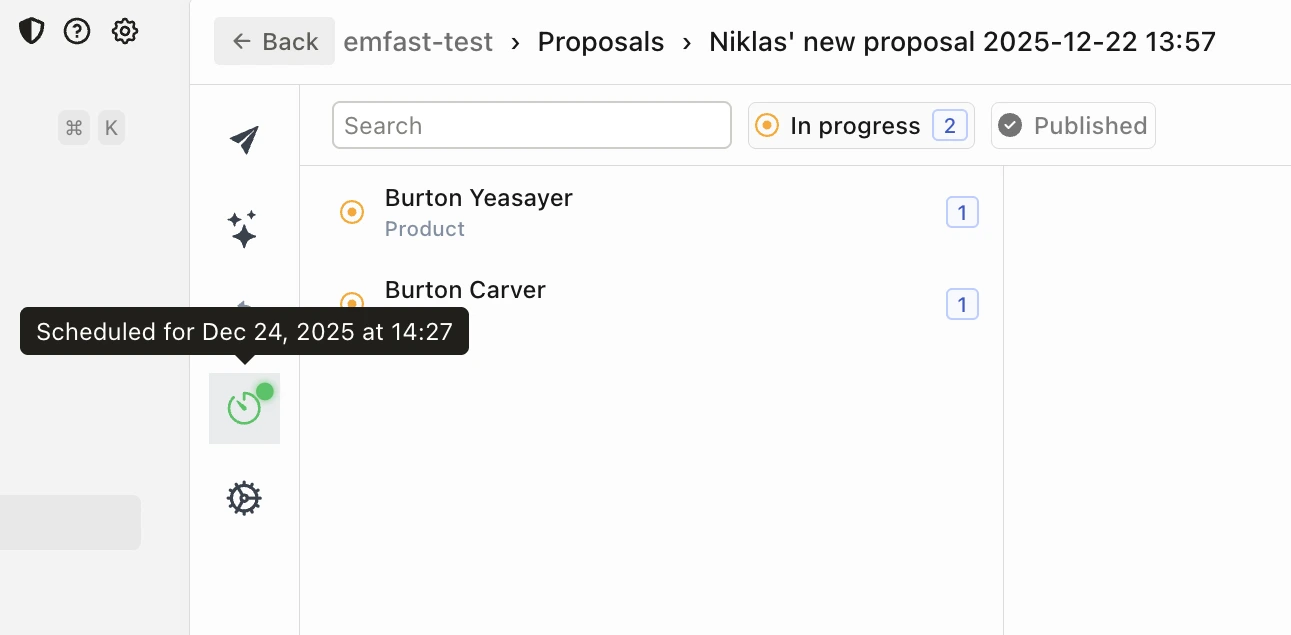Click the green scheduled timer icon
The height and width of the screenshot is (635, 1291).
pyautogui.click(x=244, y=408)
